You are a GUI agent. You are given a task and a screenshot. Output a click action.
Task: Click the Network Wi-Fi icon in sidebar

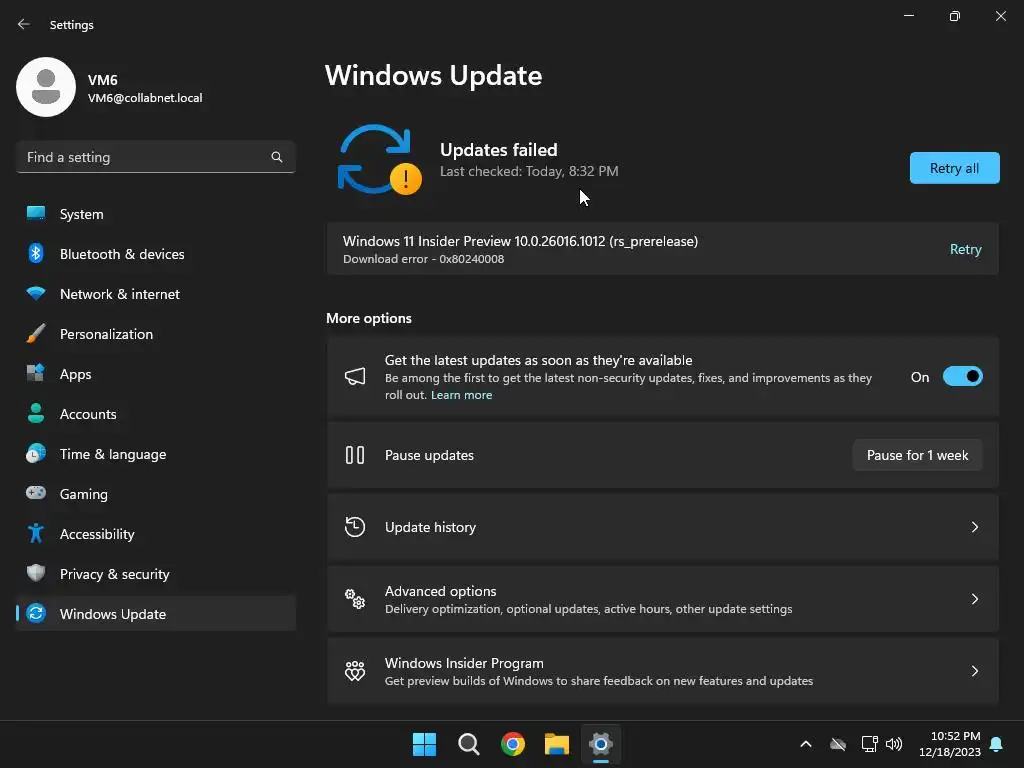(x=36, y=293)
